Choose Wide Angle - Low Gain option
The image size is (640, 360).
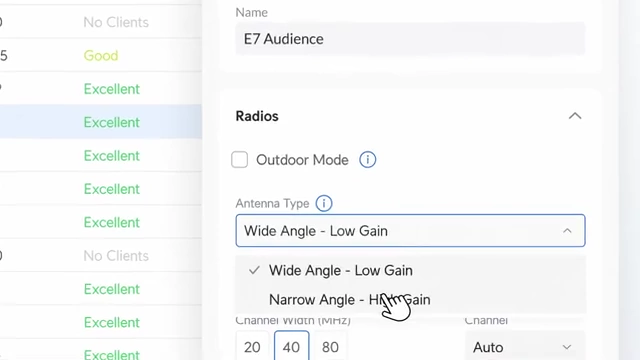click(x=410, y=270)
